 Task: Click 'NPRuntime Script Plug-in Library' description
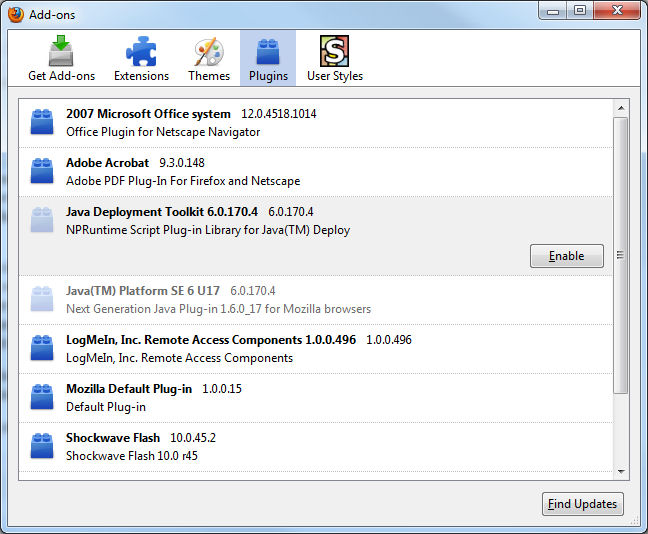[208, 230]
